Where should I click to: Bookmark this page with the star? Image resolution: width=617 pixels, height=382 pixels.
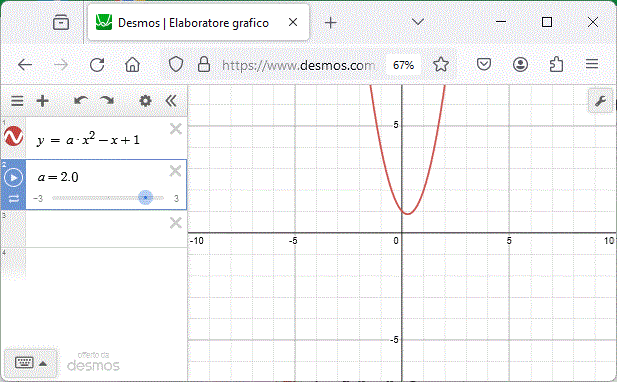click(x=441, y=65)
